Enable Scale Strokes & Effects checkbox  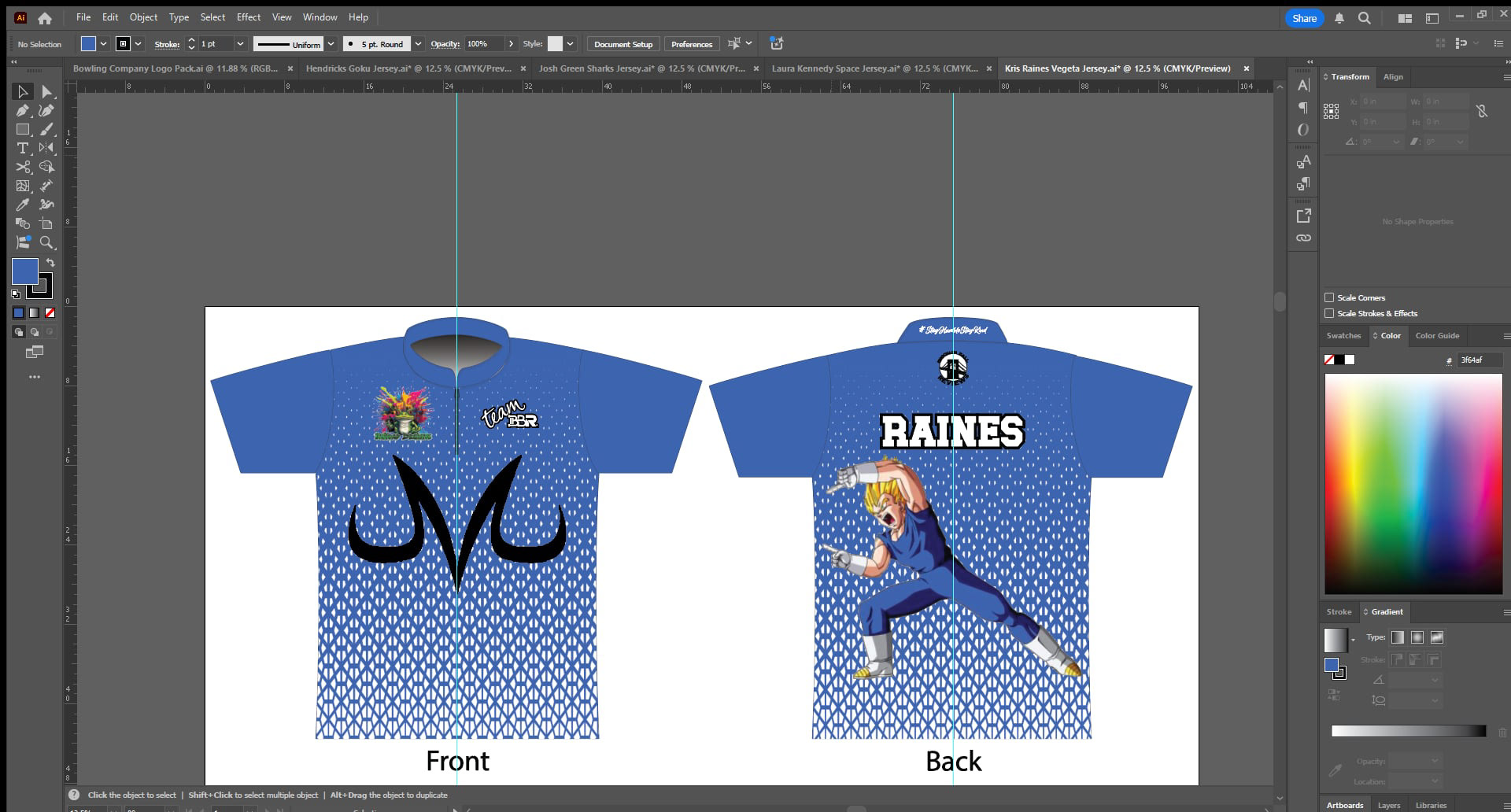(1329, 313)
